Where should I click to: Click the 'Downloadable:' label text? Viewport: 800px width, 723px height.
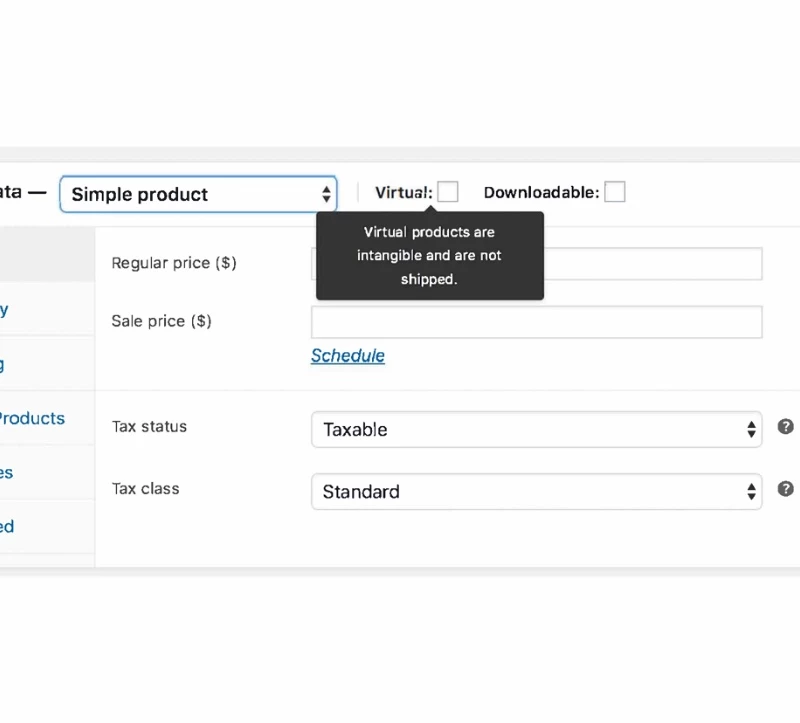(541, 193)
